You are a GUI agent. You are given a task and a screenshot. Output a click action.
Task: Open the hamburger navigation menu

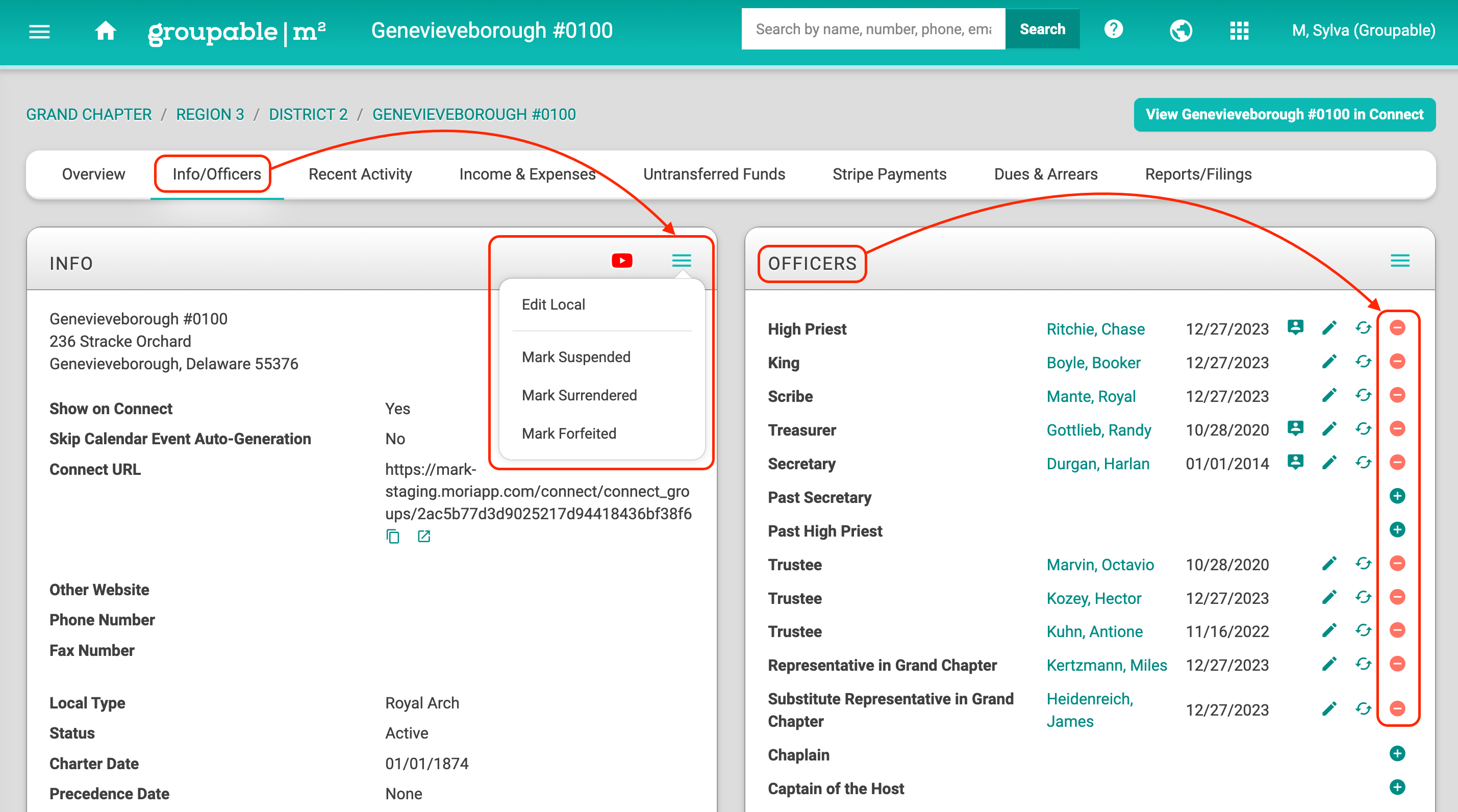tap(39, 31)
